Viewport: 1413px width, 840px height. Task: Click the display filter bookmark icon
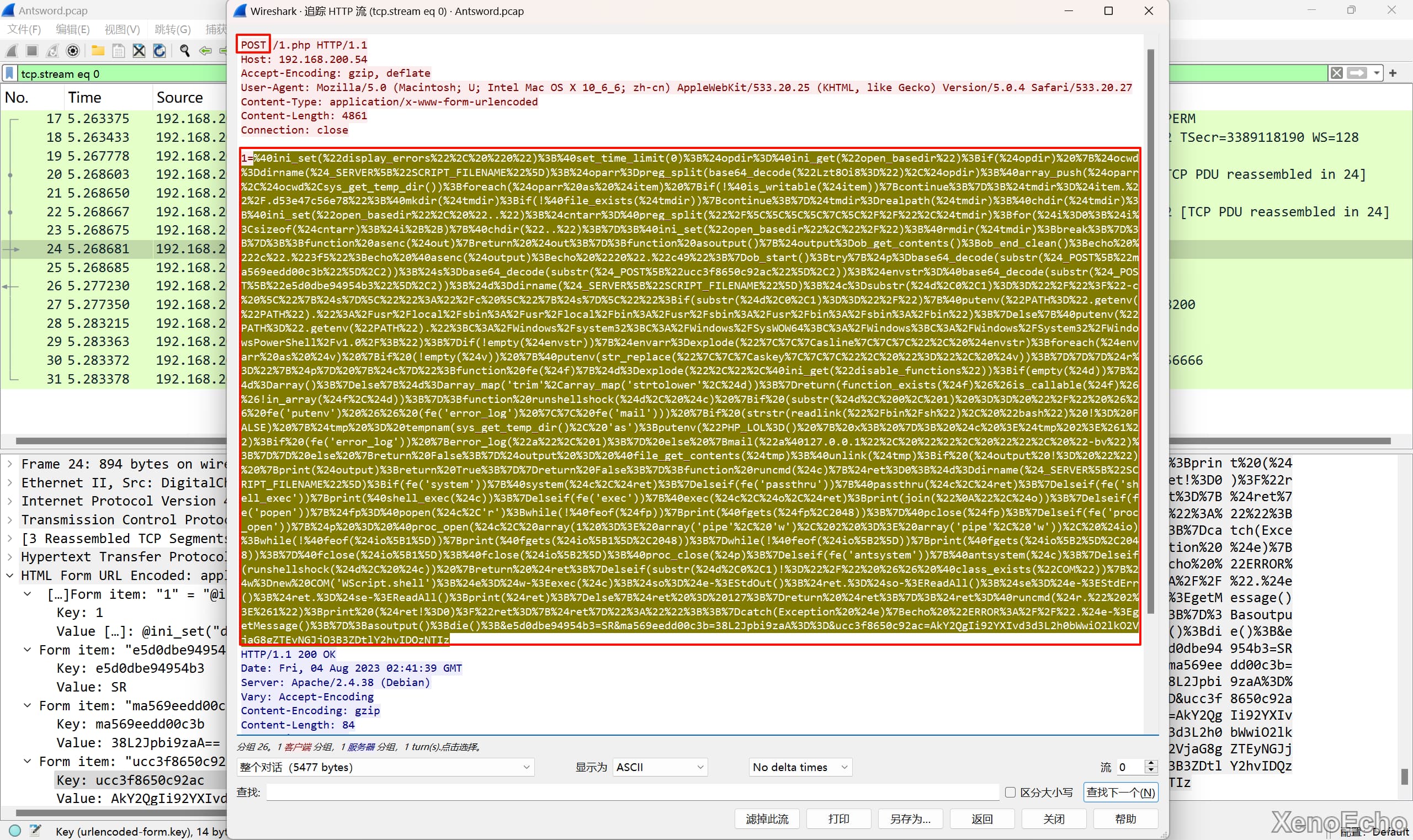9,73
